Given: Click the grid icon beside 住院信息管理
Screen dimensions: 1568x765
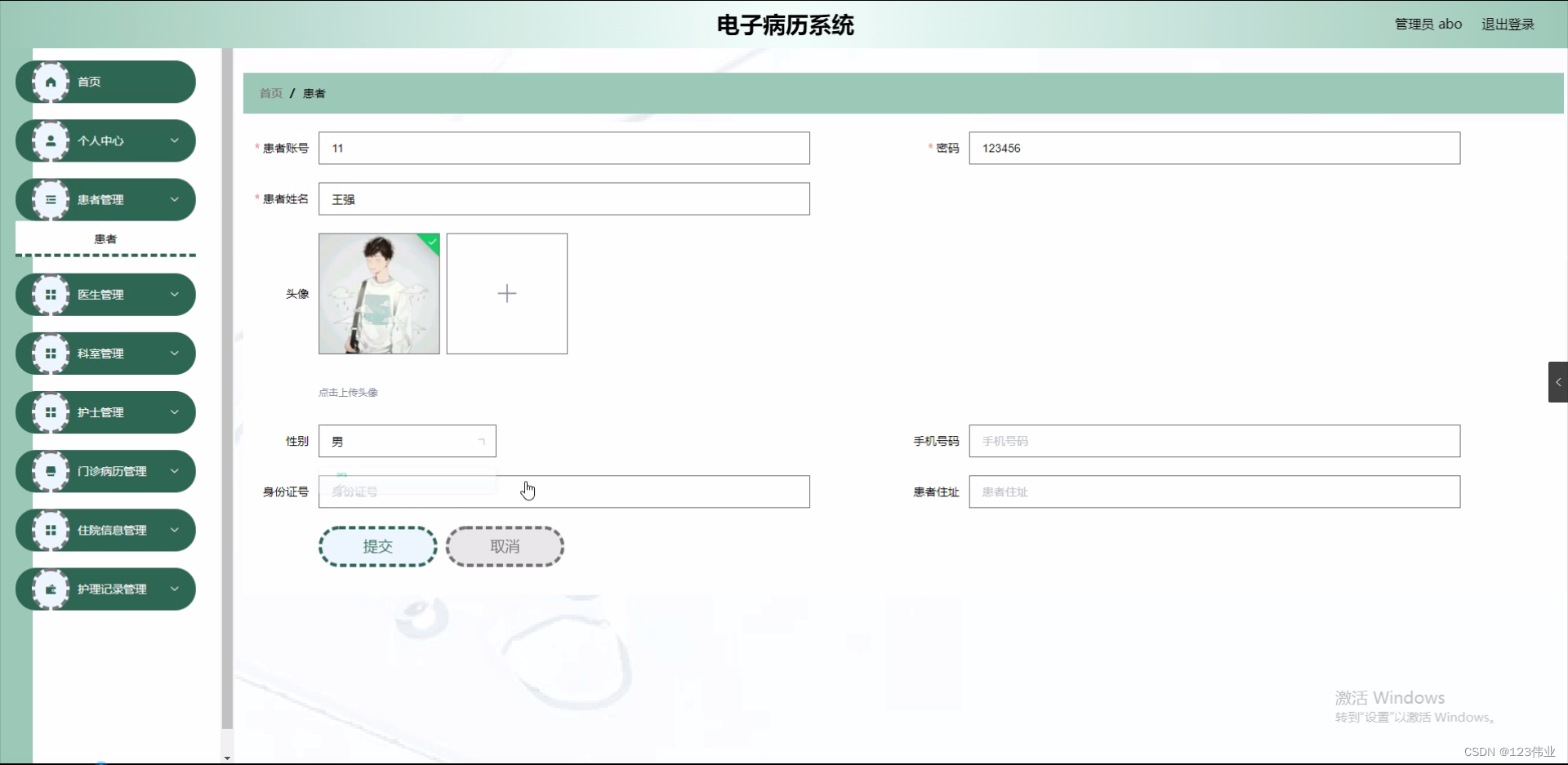Looking at the screenshot, I should [x=51, y=530].
